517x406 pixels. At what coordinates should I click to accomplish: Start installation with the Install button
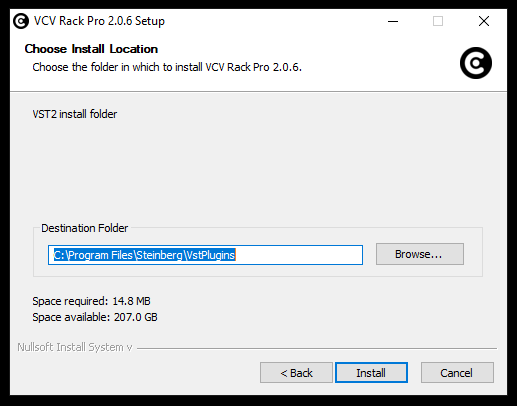[371, 373]
